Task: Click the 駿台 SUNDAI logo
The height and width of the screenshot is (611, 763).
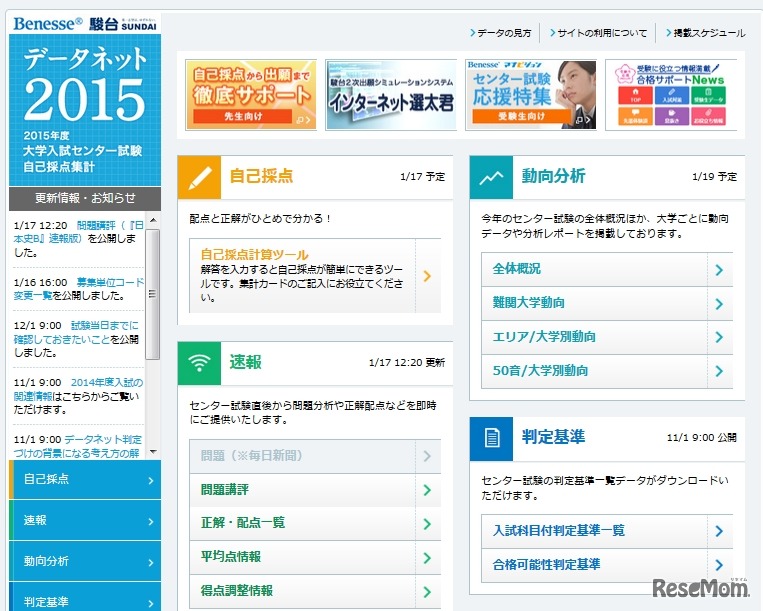Action: point(123,24)
